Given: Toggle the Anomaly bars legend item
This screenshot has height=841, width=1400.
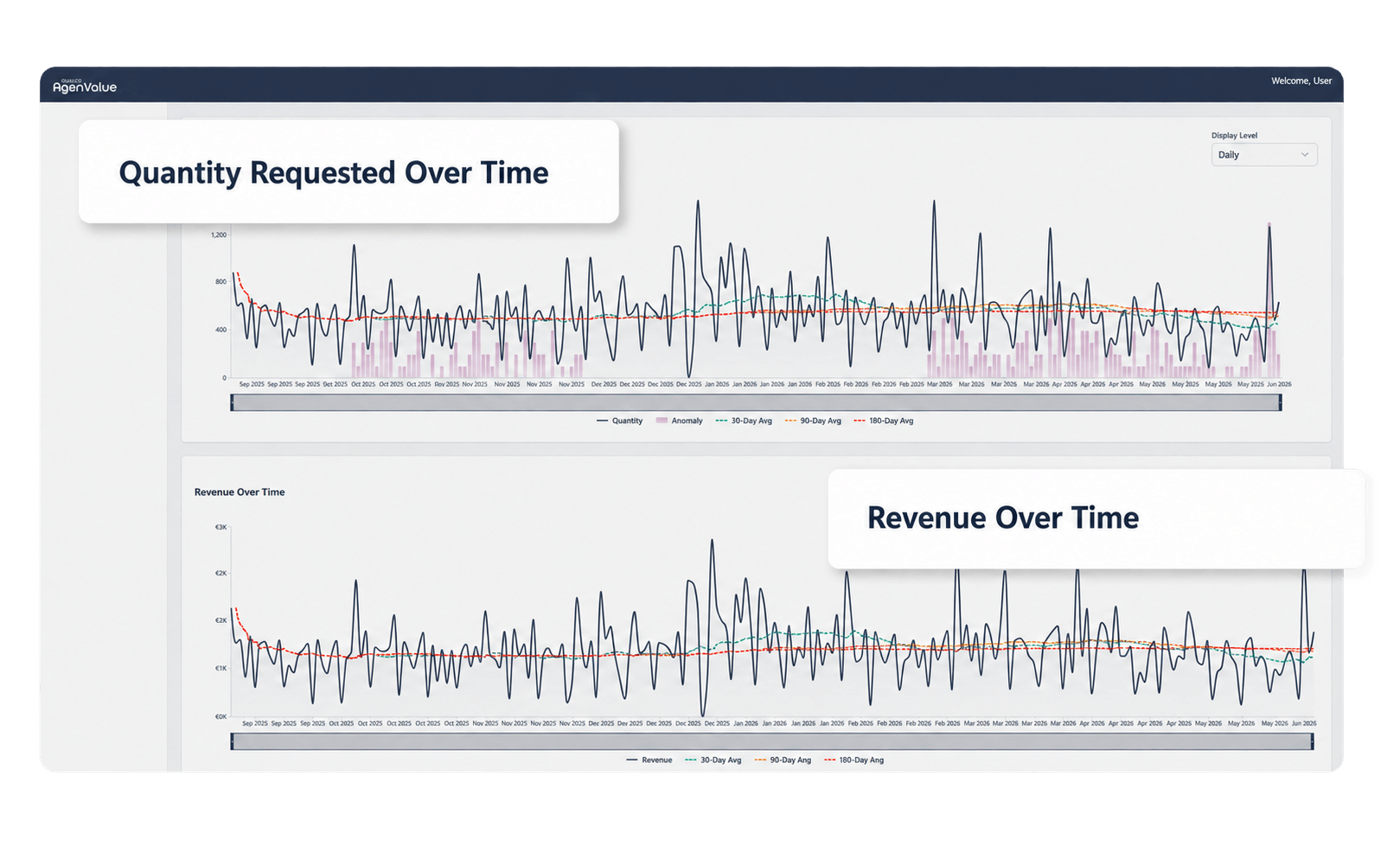Looking at the screenshot, I should tap(679, 420).
